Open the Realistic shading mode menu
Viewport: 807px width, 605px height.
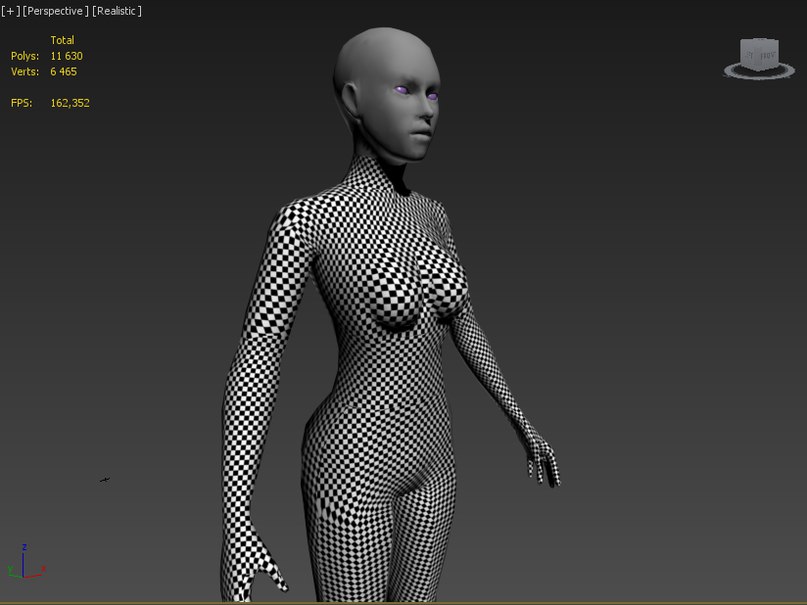click(x=117, y=11)
